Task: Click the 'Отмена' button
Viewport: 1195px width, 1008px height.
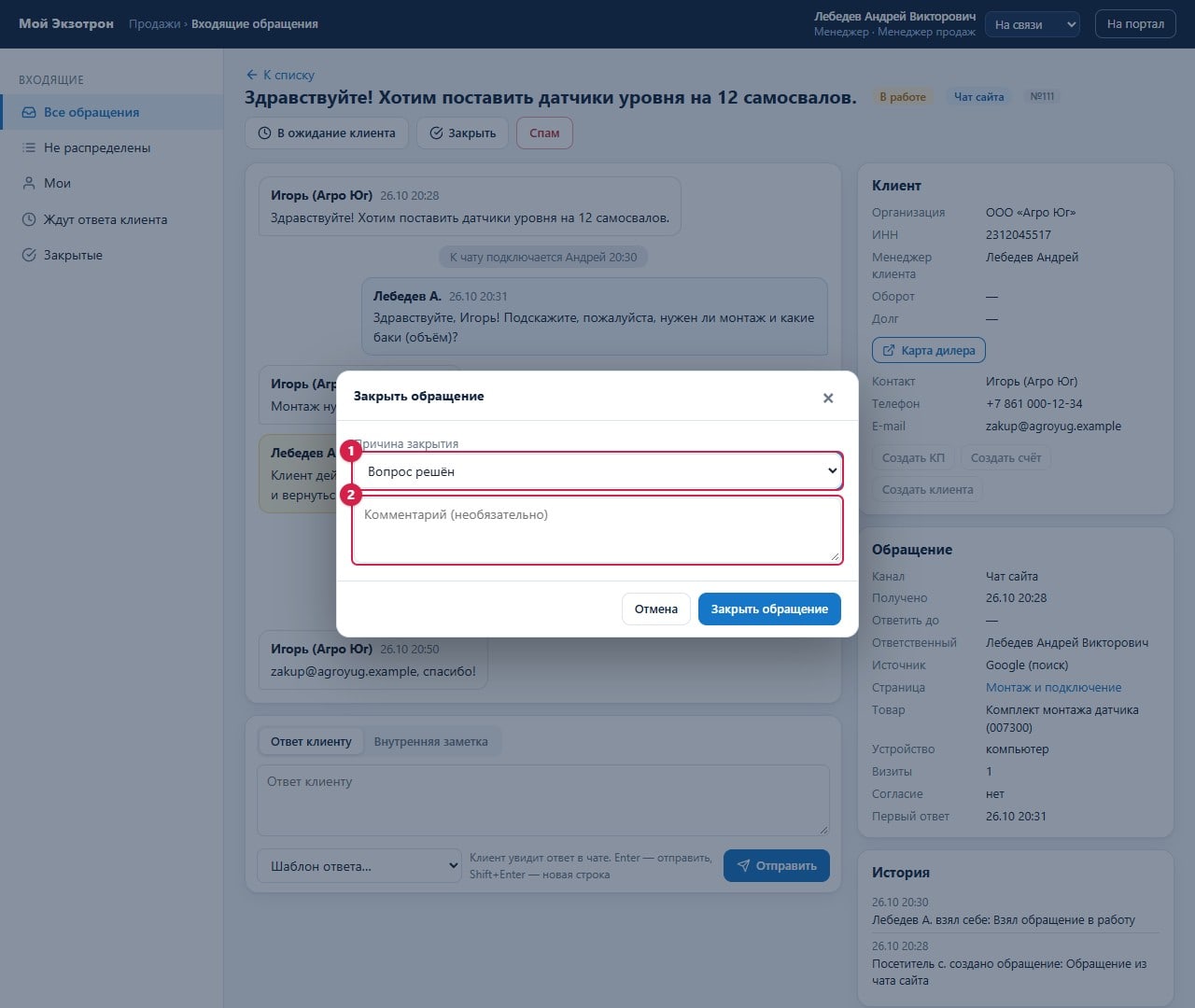Action: 656,609
